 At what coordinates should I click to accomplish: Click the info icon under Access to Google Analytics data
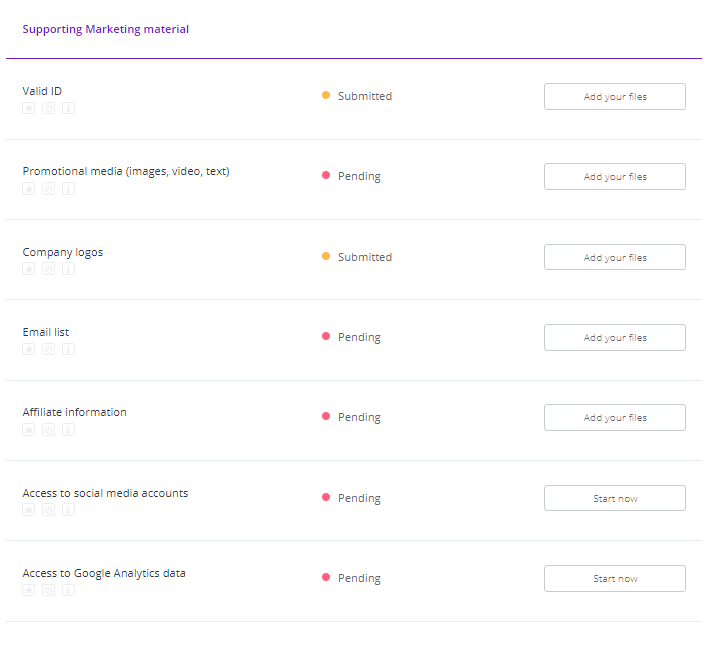pos(68,590)
